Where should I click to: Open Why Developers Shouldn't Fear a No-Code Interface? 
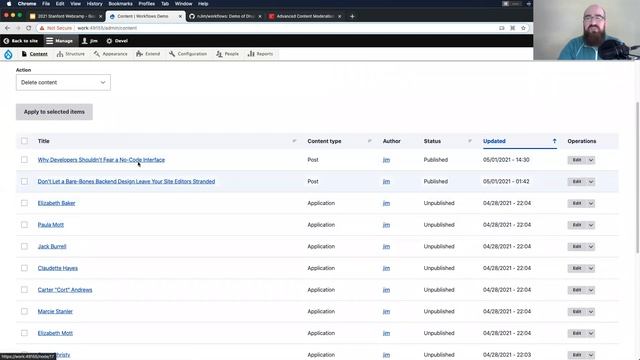coord(101,160)
